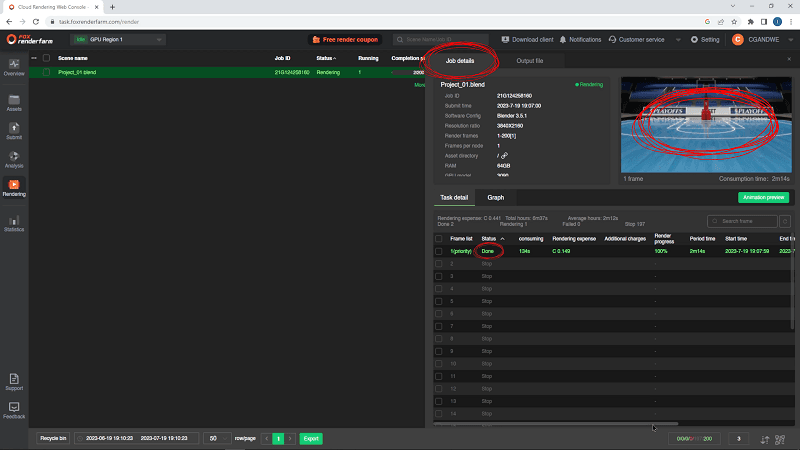Check the frame 5 checkbox
The height and width of the screenshot is (450, 800).
click(439, 301)
